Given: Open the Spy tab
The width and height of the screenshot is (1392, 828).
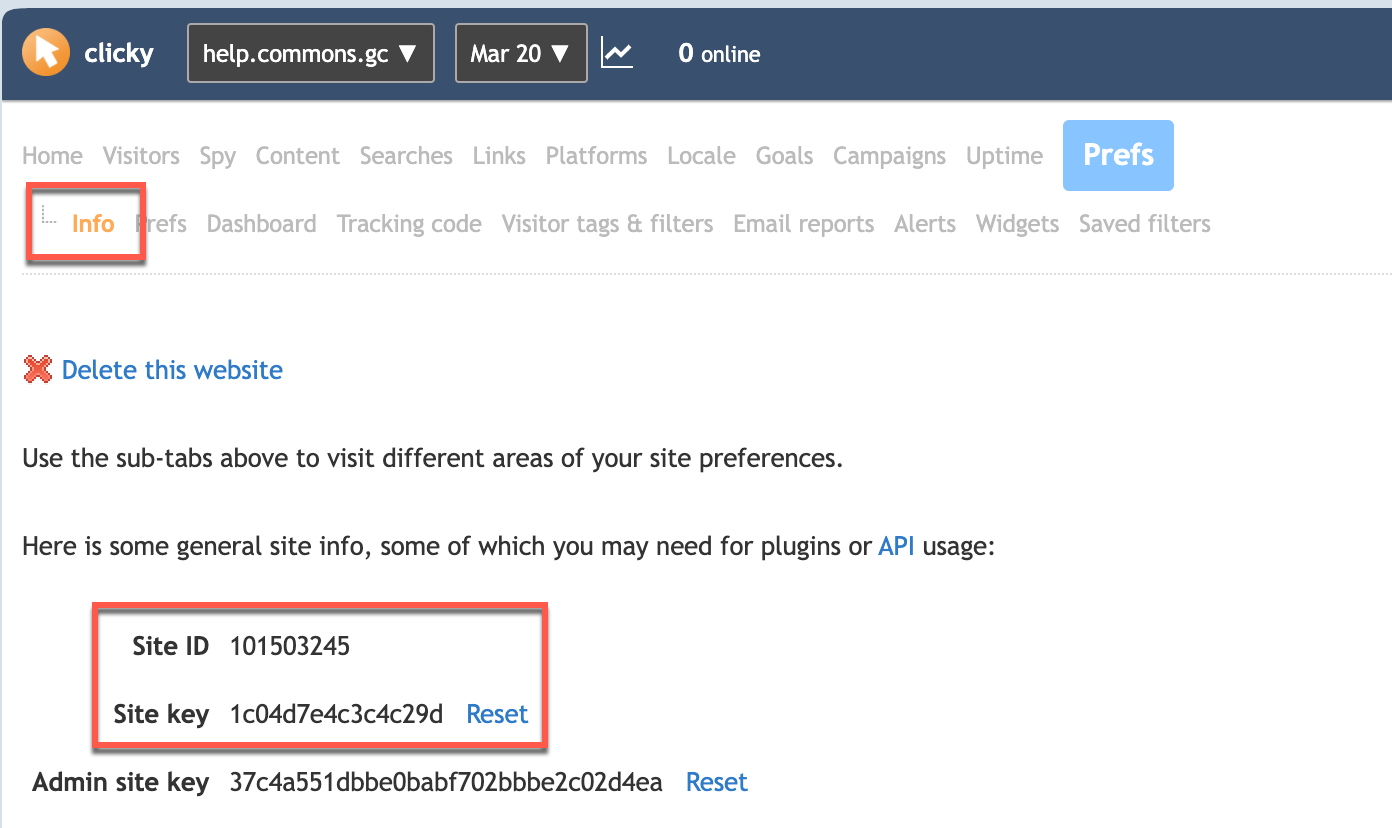Looking at the screenshot, I should tap(217, 157).
